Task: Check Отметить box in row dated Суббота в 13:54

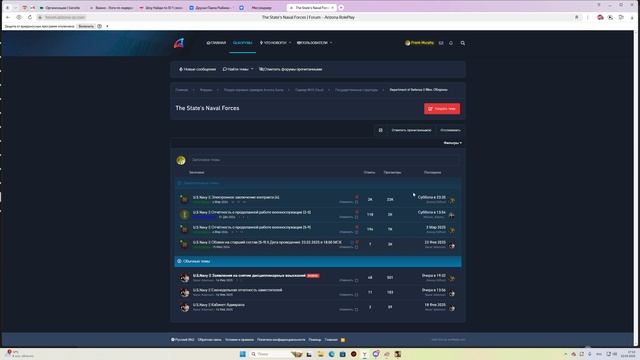Action: point(356,217)
